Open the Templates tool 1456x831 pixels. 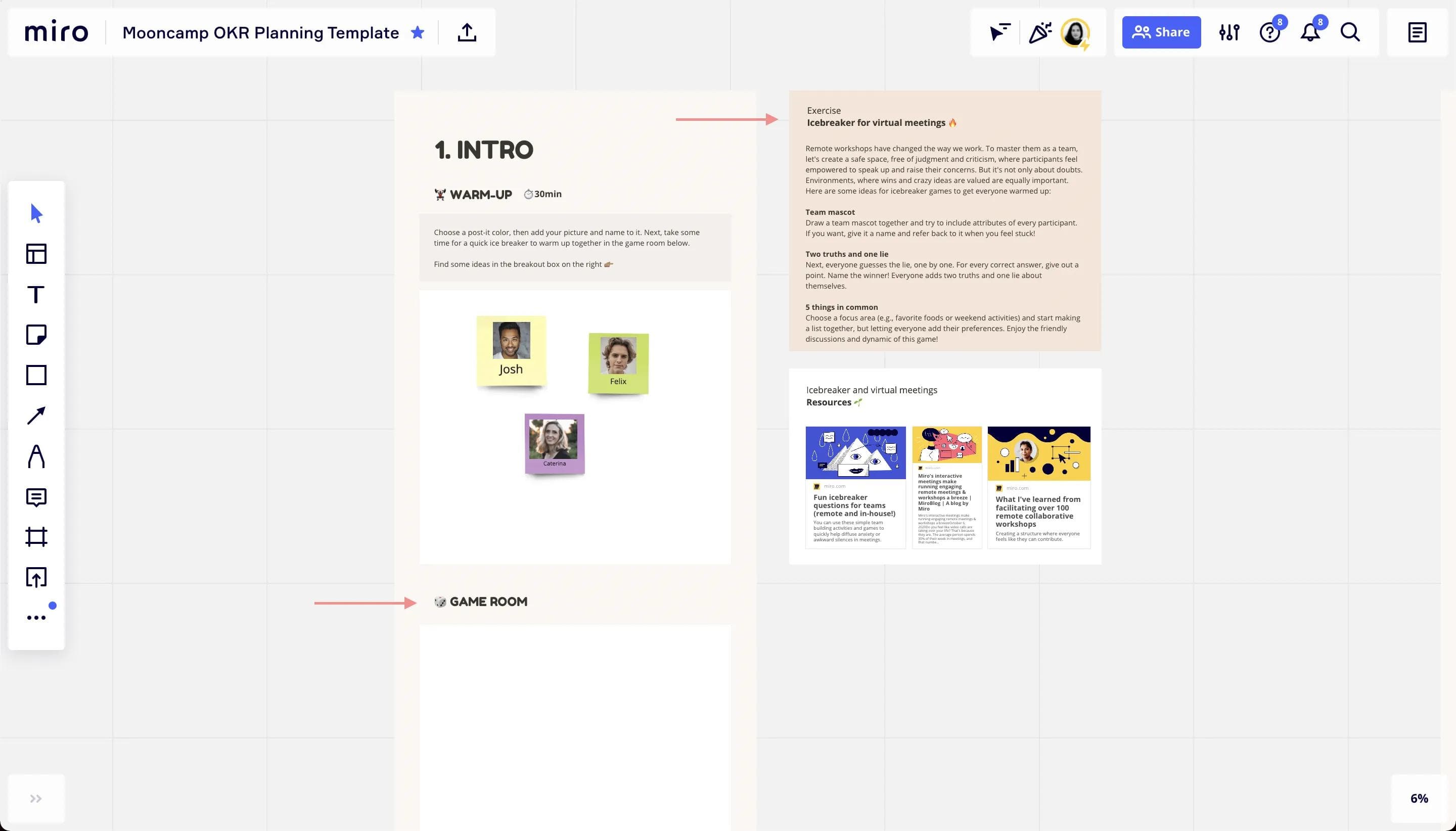click(36, 254)
